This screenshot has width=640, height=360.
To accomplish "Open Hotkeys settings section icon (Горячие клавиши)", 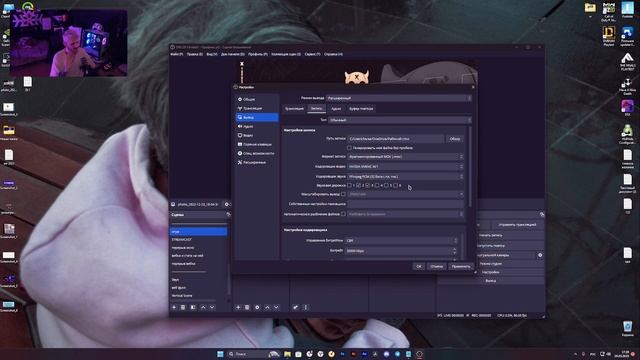I will tap(240, 144).
